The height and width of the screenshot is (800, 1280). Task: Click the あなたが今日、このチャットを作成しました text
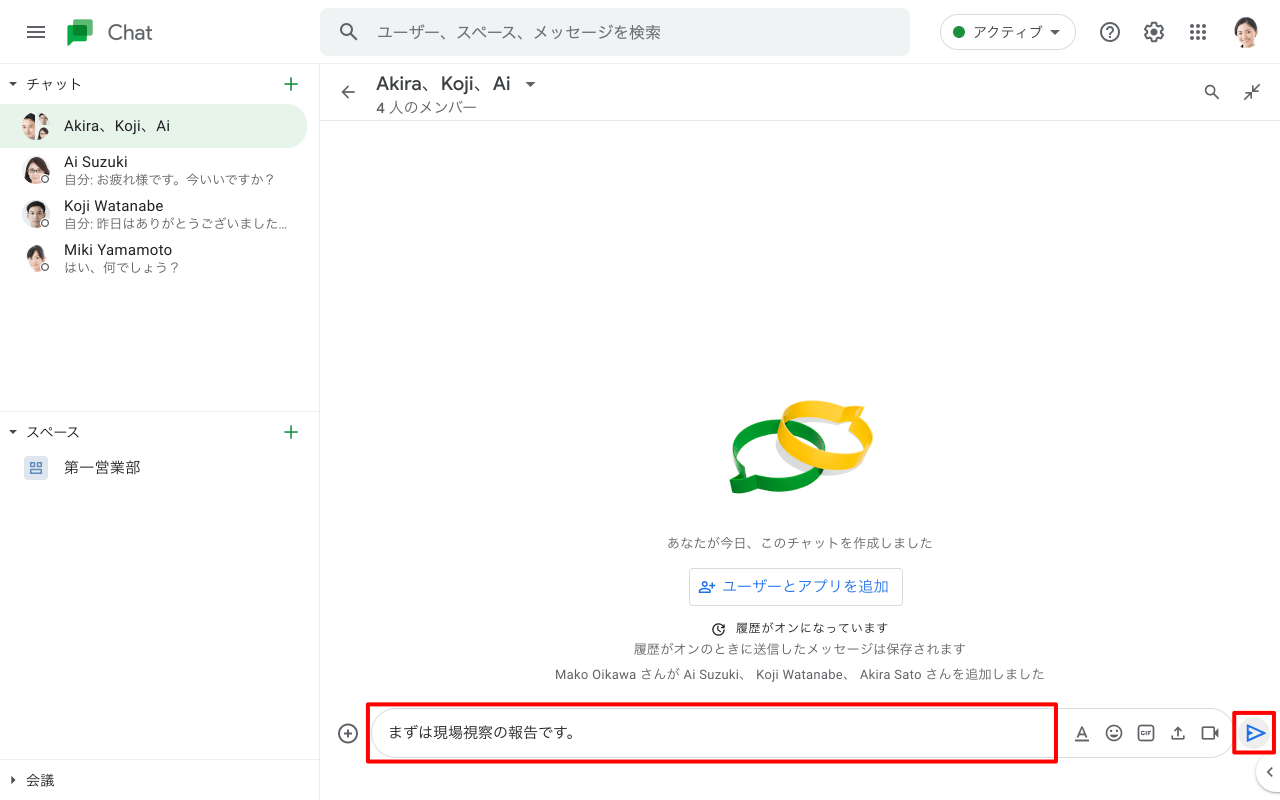(800, 543)
